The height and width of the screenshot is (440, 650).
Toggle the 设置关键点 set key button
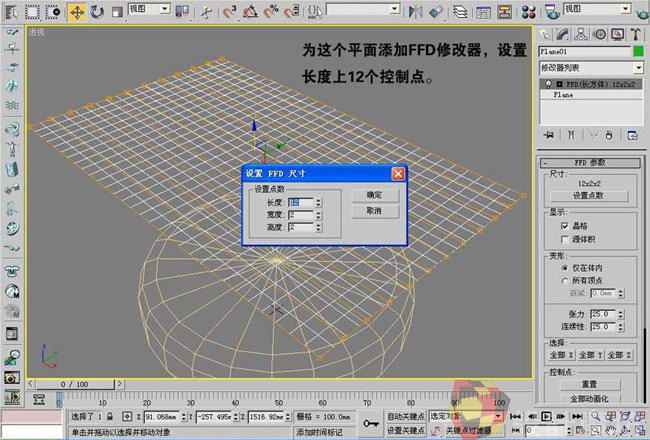pos(405,430)
